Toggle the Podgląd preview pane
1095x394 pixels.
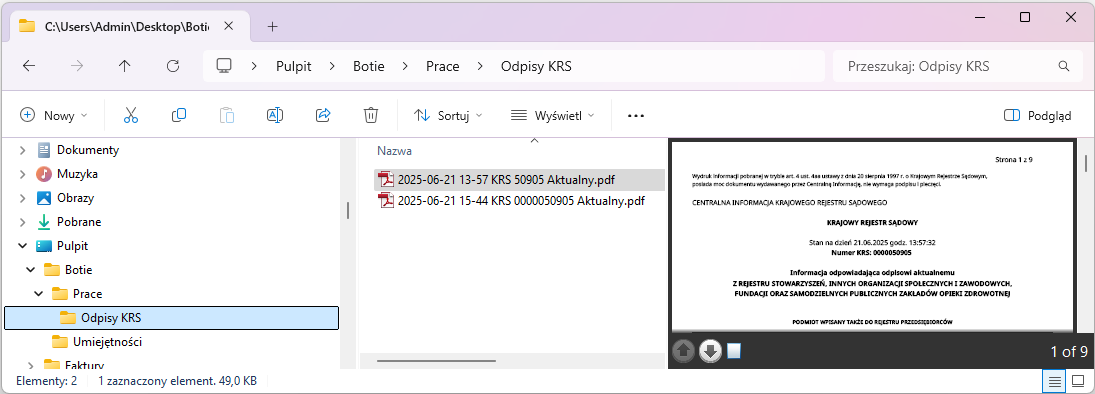coord(1037,116)
